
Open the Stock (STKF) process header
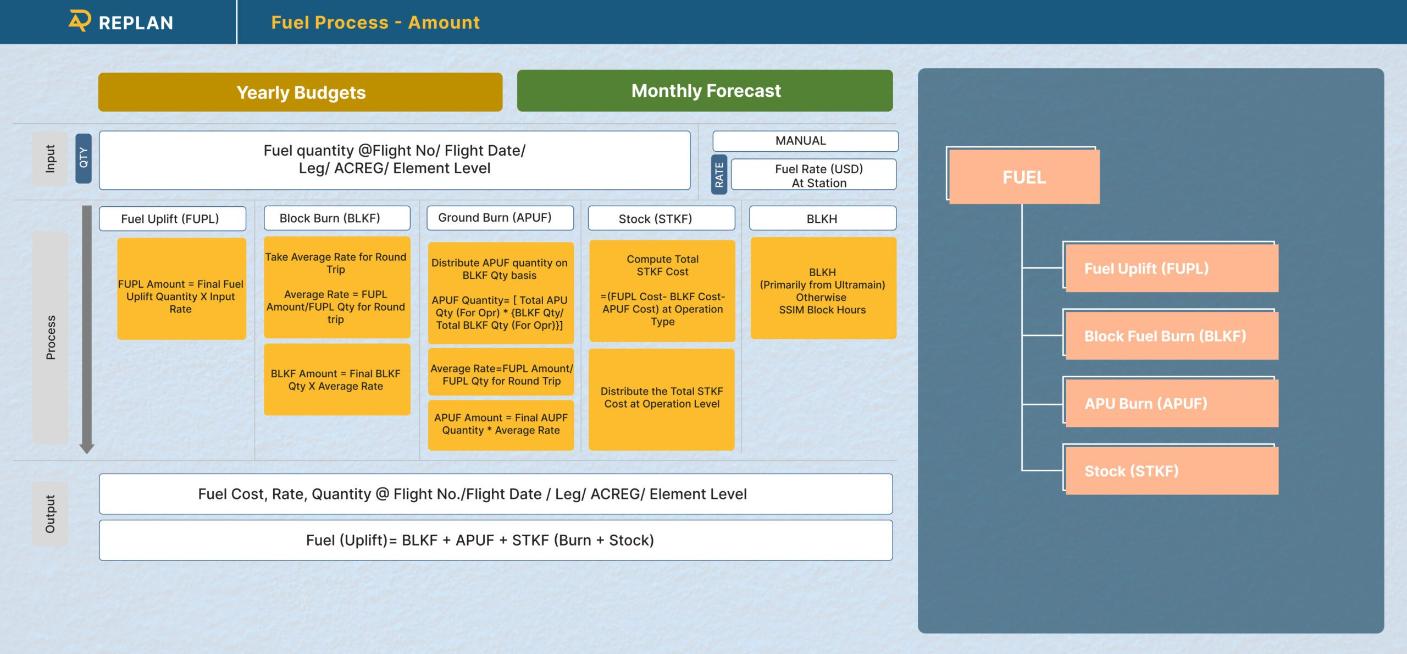[662, 218]
